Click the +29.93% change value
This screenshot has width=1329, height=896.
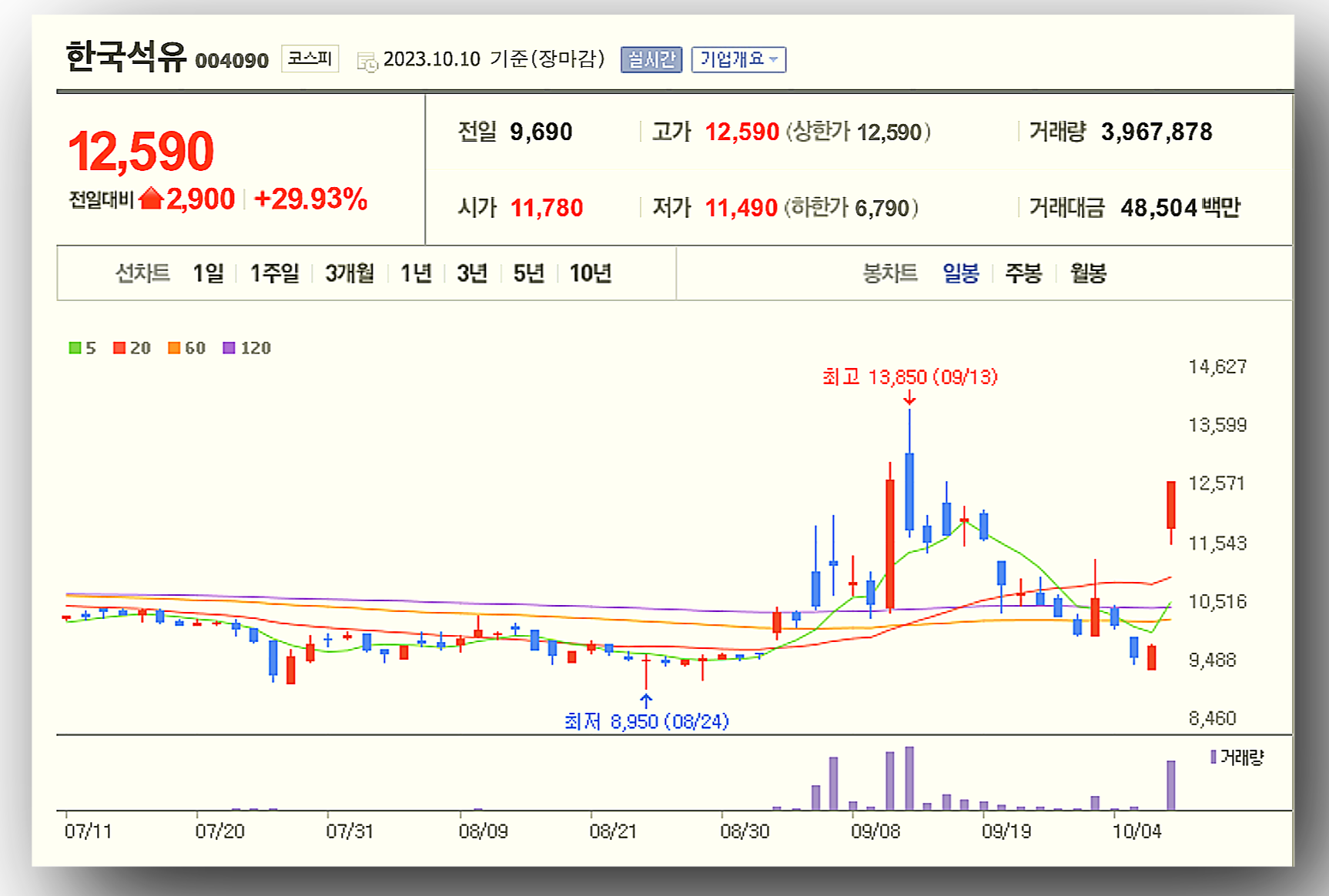(x=310, y=199)
